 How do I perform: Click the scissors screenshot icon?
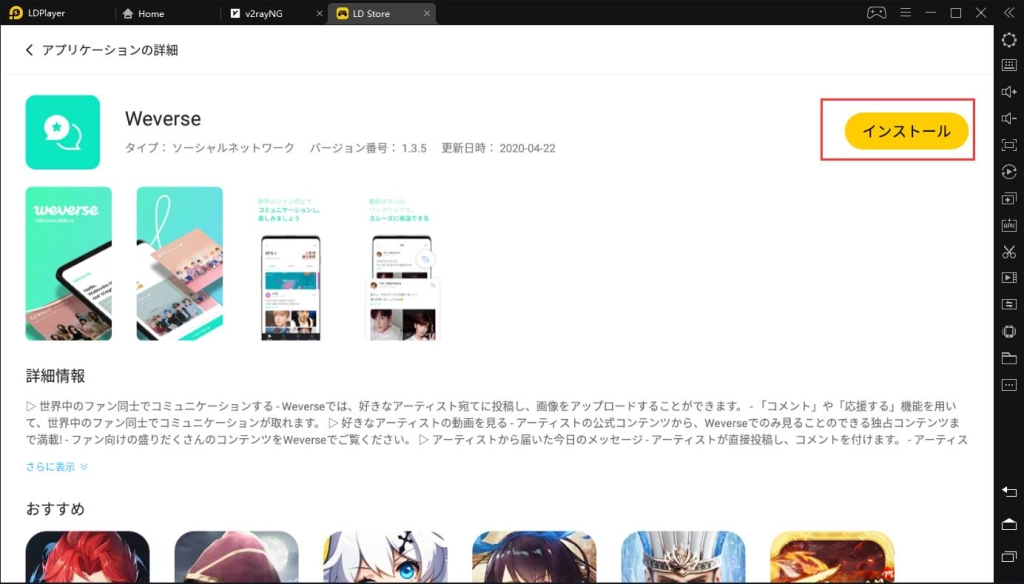point(1009,251)
